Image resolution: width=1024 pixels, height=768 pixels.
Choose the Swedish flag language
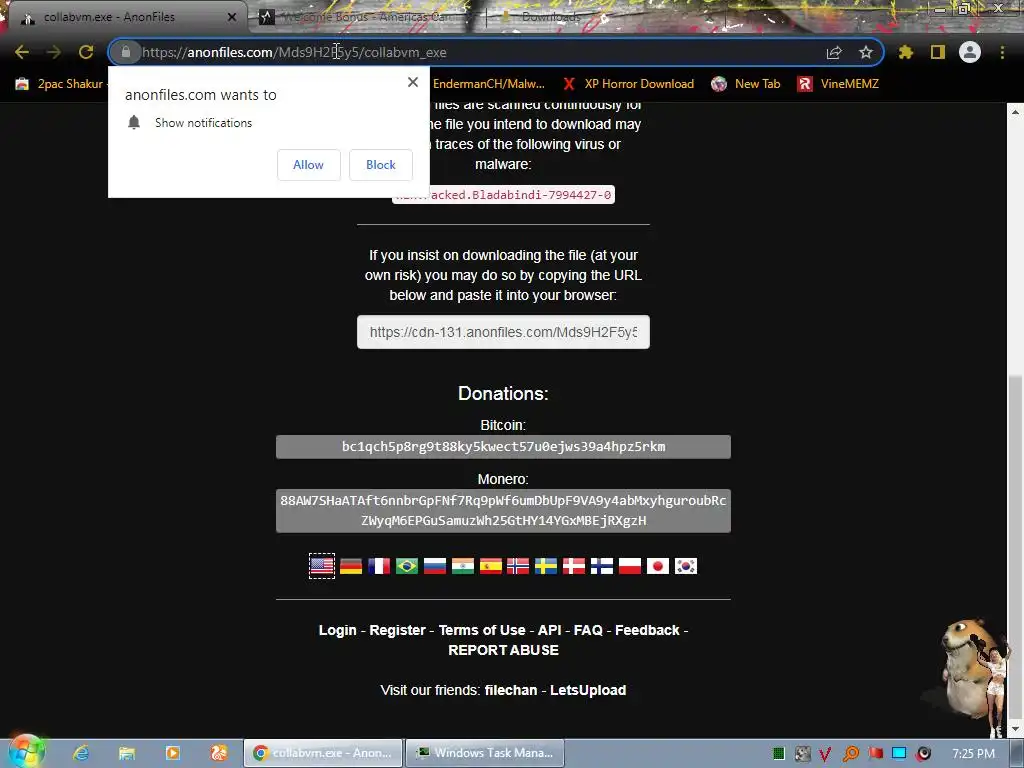(546, 566)
